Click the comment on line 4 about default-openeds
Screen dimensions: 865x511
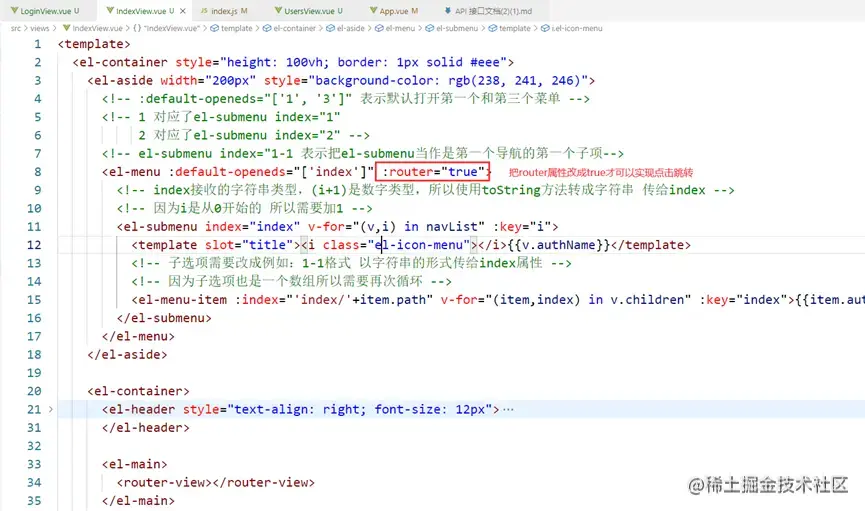click(x=346, y=99)
